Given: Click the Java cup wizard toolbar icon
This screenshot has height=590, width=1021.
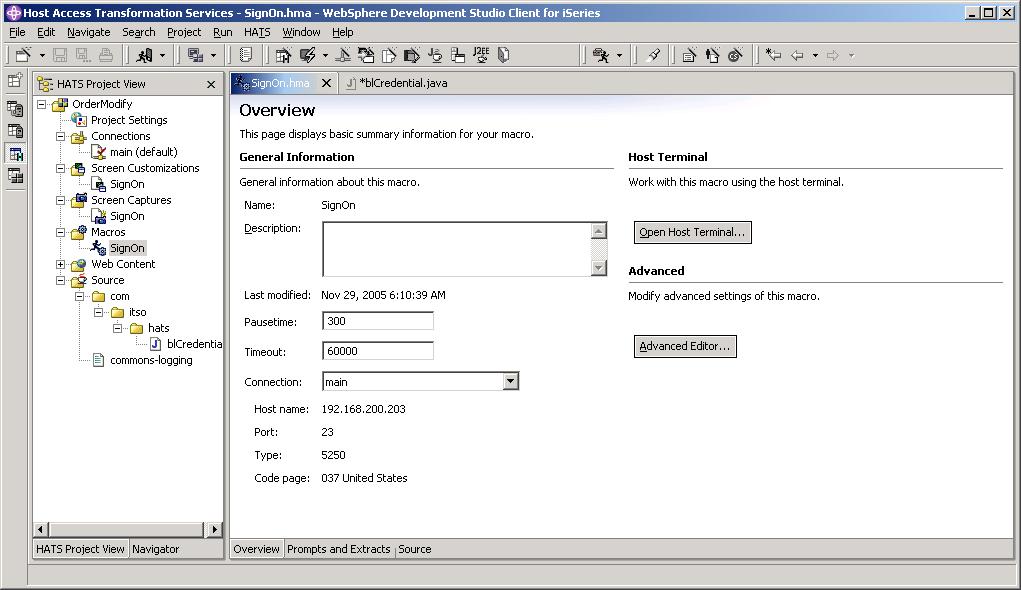Looking at the screenshot, I should (x=435, y=55).
